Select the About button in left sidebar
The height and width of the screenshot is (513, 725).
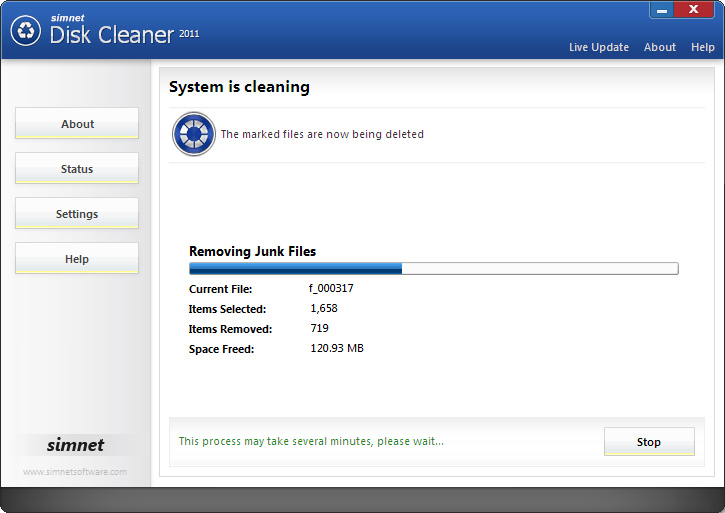click(x=77, y=124)
